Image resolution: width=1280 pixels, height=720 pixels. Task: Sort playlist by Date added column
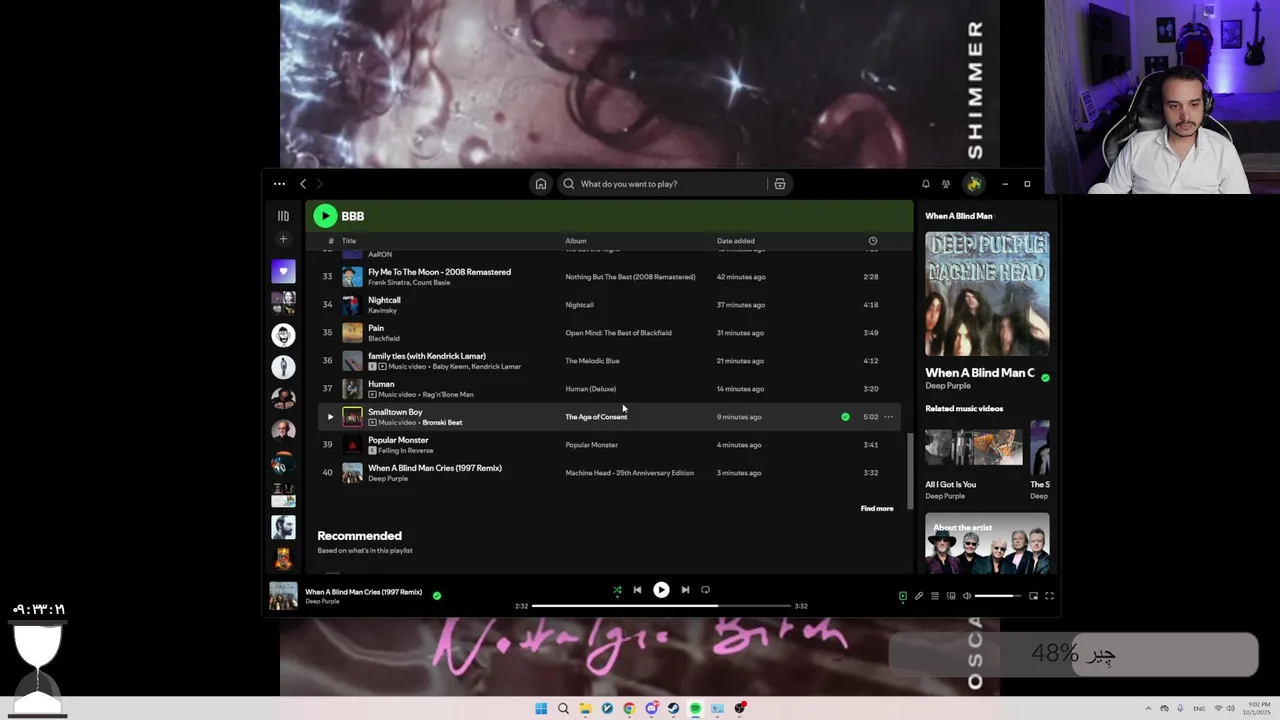click(x=736, y=241)
